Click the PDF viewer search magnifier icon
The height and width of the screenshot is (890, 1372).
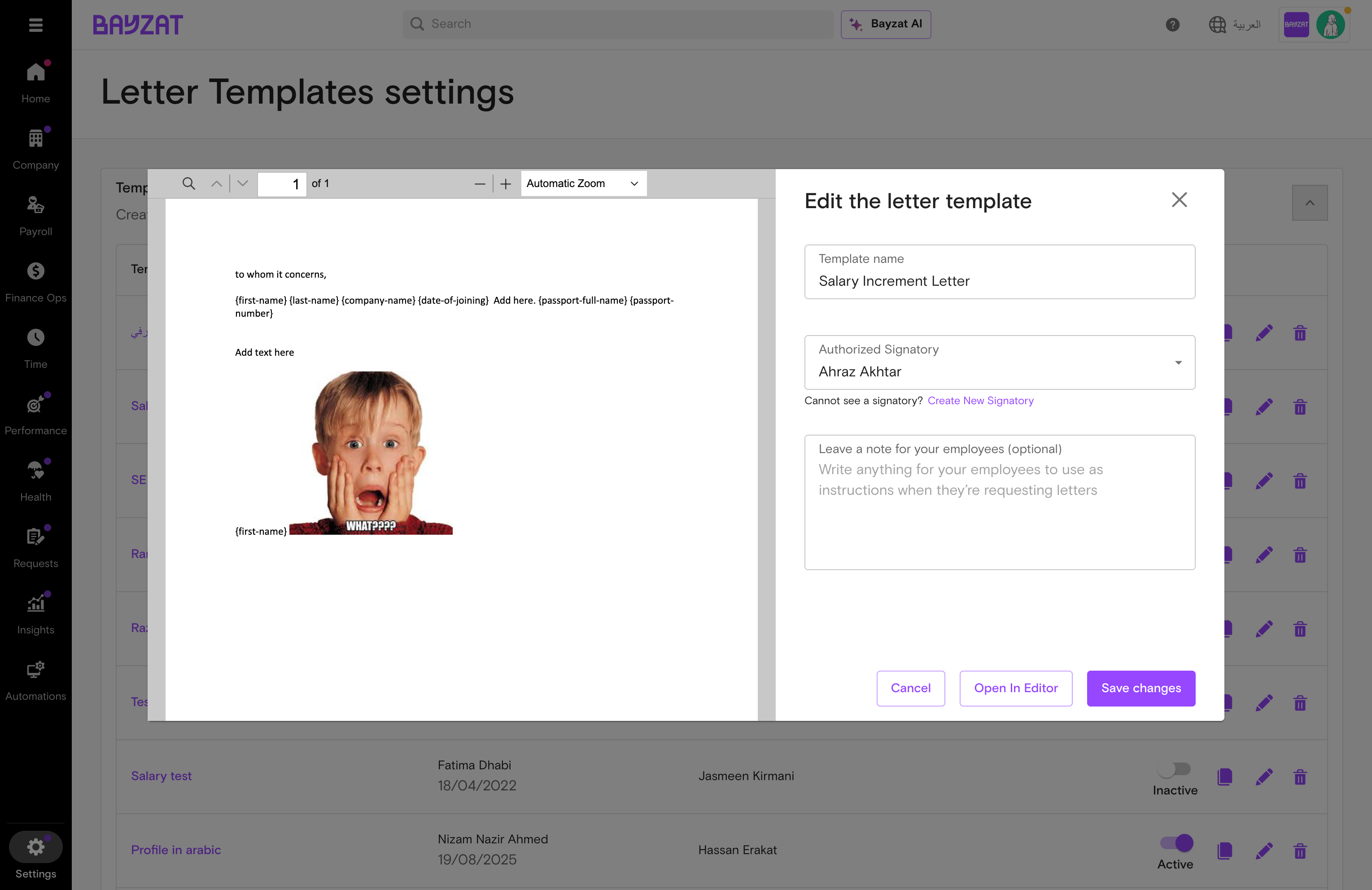tap(188, 183)
